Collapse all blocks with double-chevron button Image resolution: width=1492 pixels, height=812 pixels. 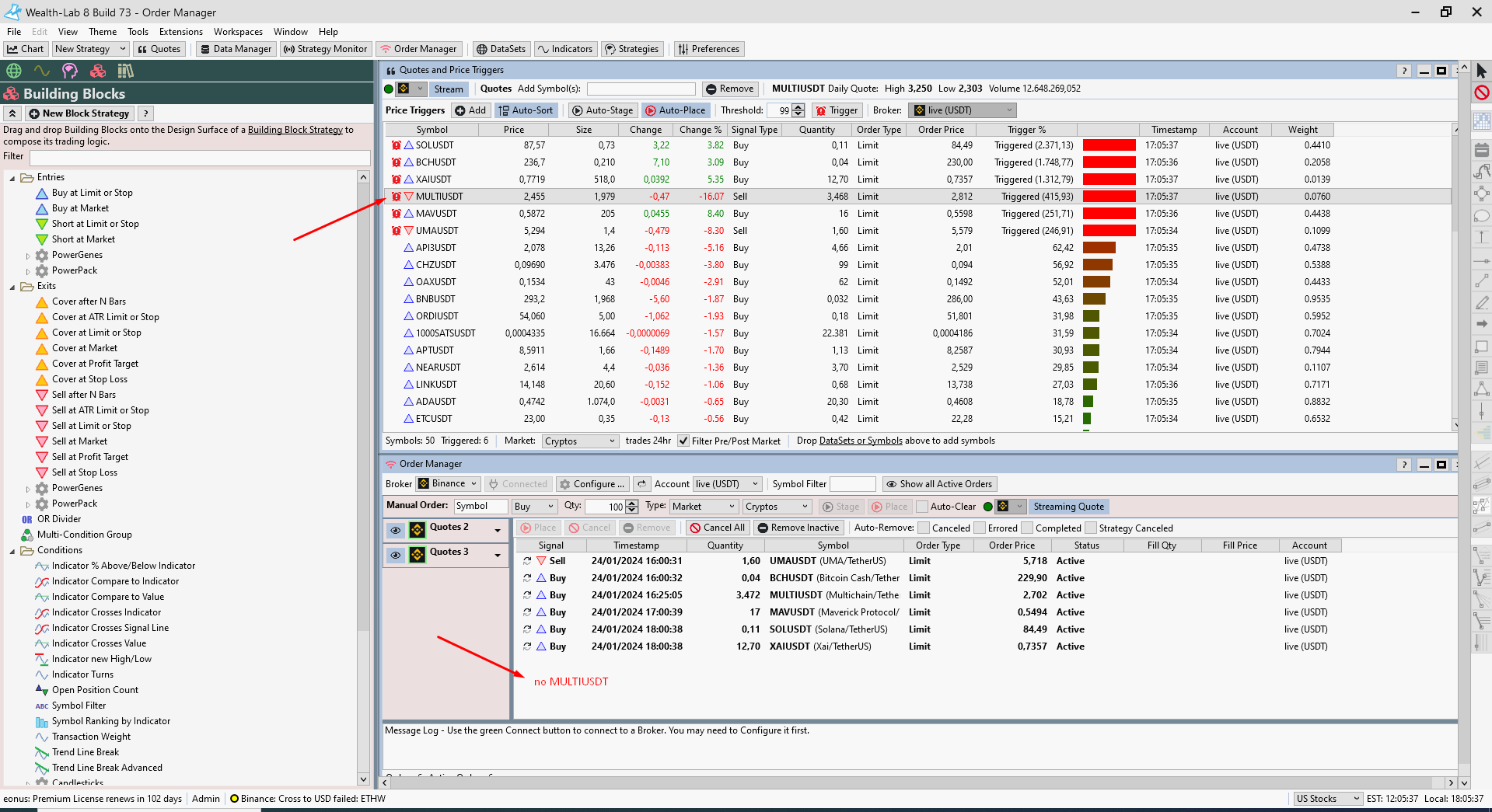[12, 113]
